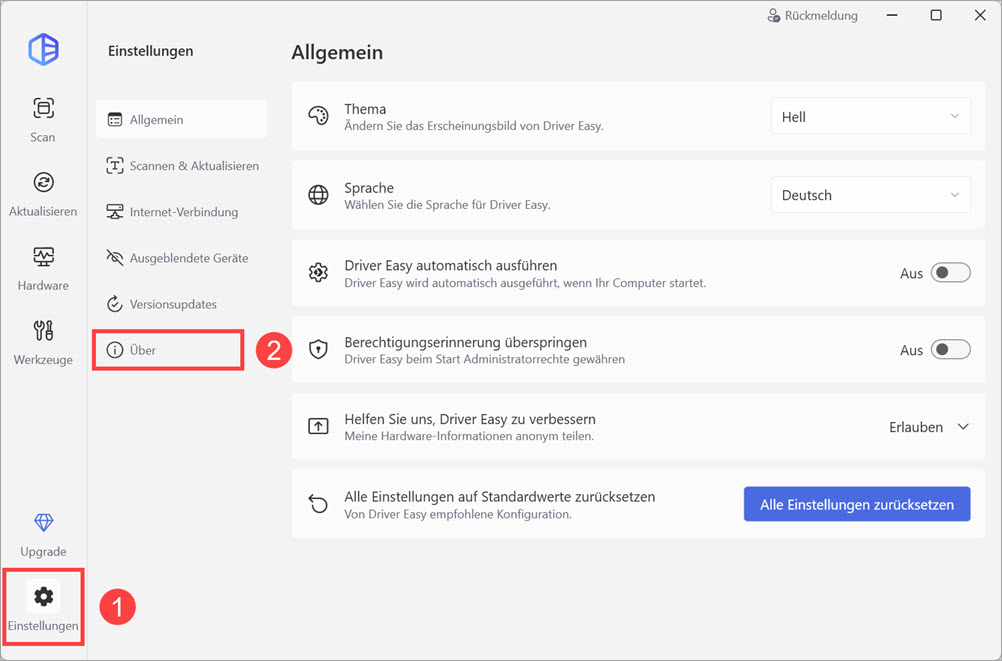Screen dimensions: 1002x661
Task: Open the Sprache dropdown showing Deutsch
Action: [x=871, y=195]
